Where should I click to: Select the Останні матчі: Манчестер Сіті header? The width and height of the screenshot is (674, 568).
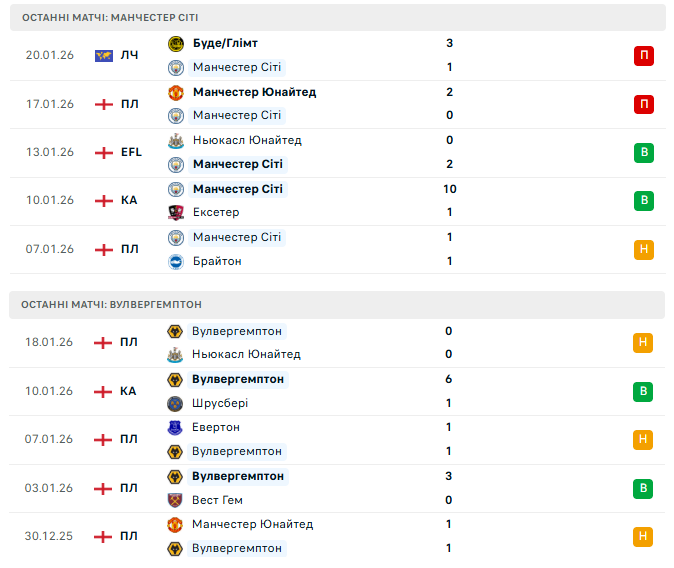point(117,18)
